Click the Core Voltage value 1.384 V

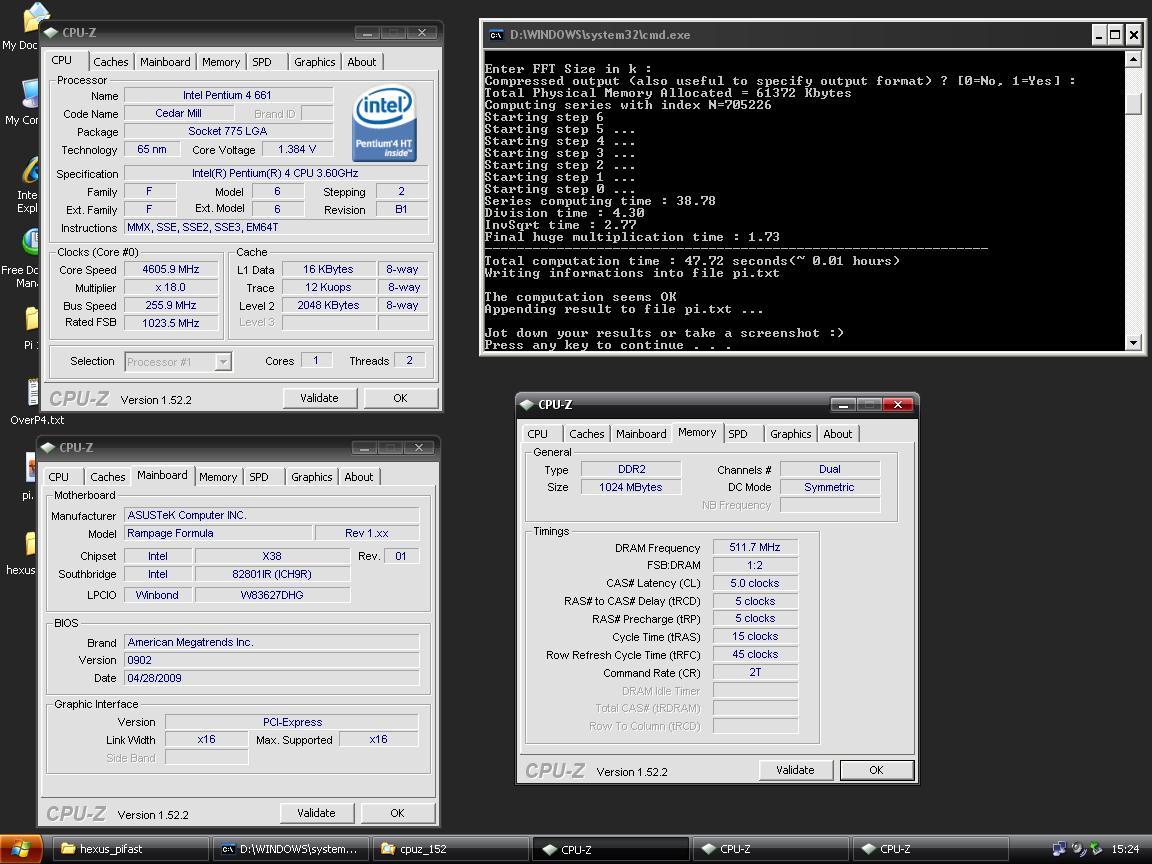tap(297, 149)
